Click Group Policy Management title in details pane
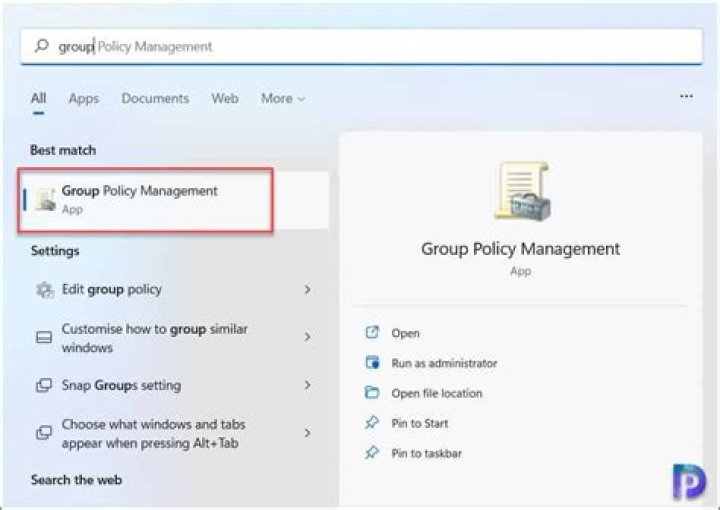This screenshot has height=510, width=720. click(x=520, y=249)
